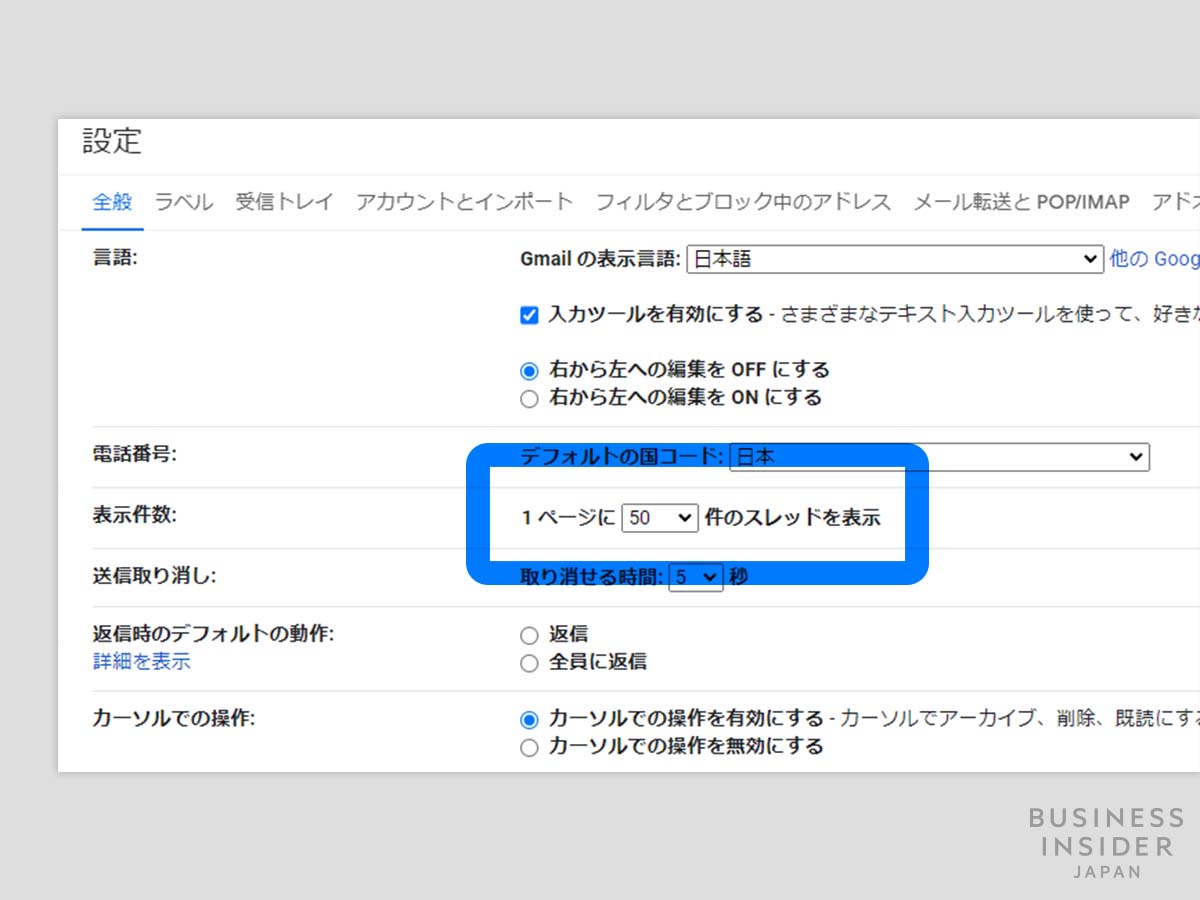1200x900 pixels.
Task: Open the partially visible アドオン tab
Action: tap(1180, 201)
